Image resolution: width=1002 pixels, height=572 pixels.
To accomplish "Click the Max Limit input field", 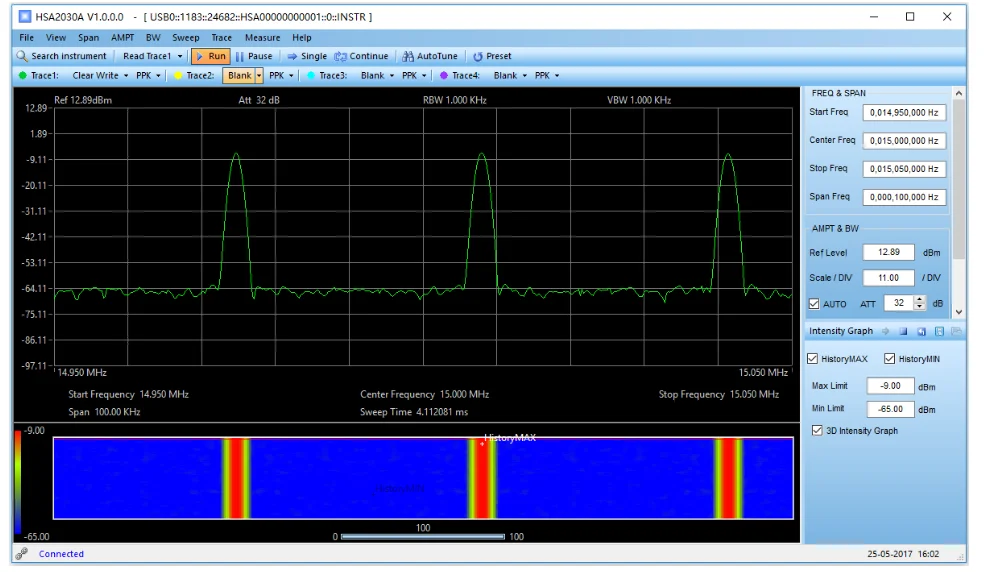I will point(890,386).
